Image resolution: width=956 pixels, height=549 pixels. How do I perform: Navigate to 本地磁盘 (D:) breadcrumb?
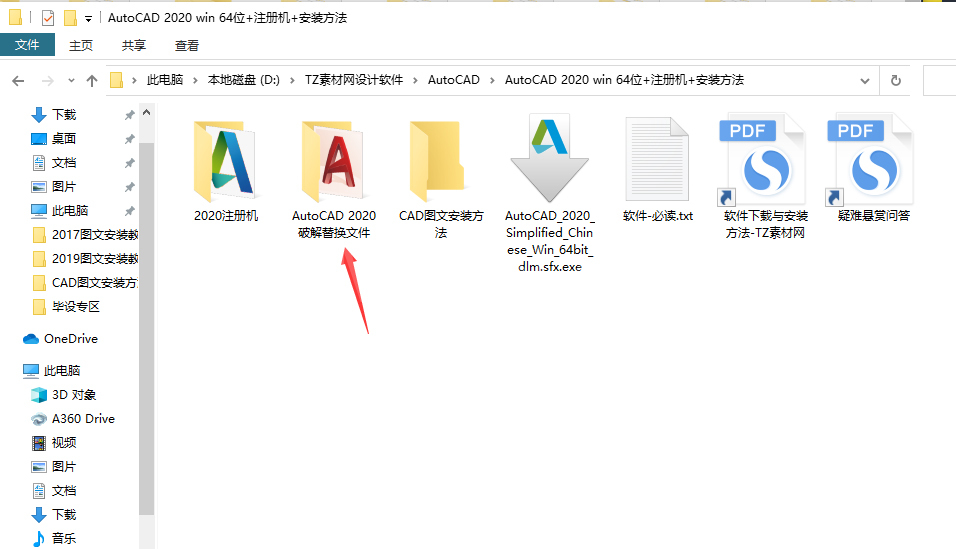coord(243,80)
